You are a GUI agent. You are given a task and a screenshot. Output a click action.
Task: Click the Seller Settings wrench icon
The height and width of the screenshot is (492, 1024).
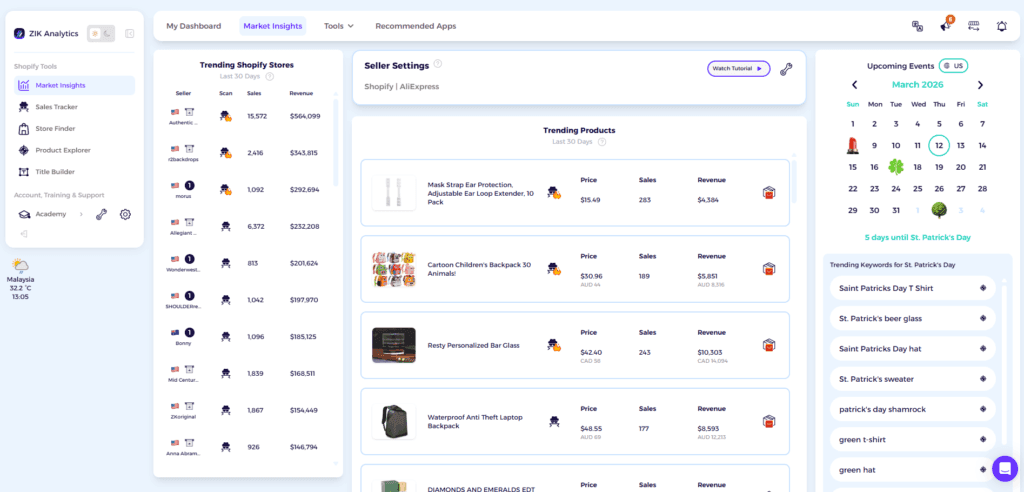[x=786, y=69]
